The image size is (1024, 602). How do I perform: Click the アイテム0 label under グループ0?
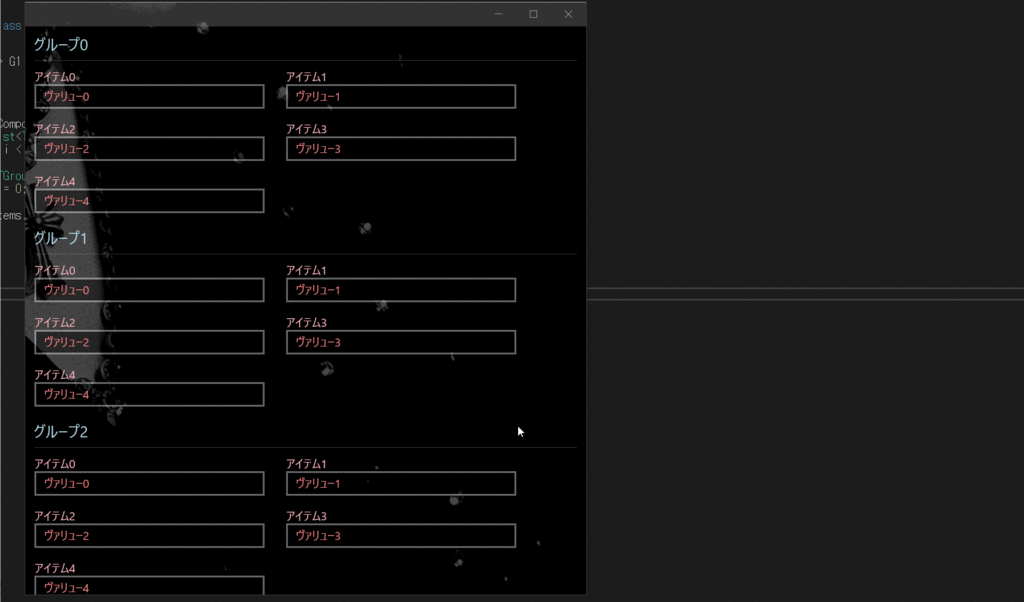[55, 77]
